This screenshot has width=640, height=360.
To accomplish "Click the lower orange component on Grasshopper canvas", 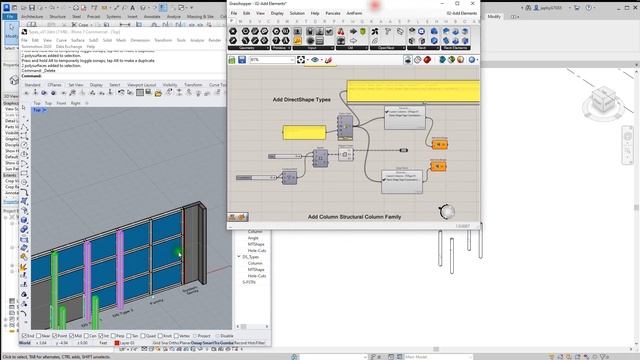I will coord(438,166).
